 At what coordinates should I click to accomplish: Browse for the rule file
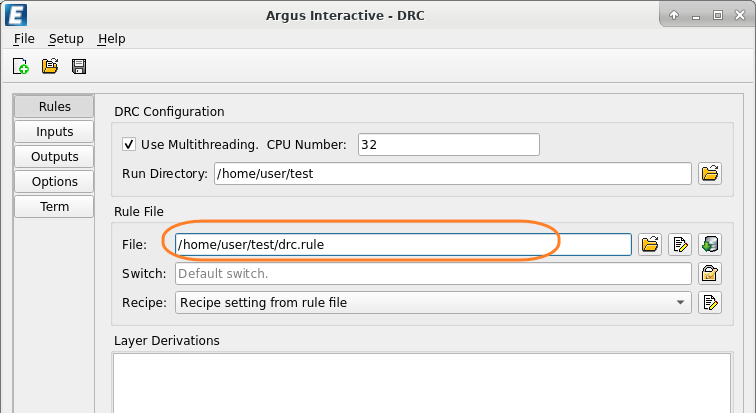(650, 244)
